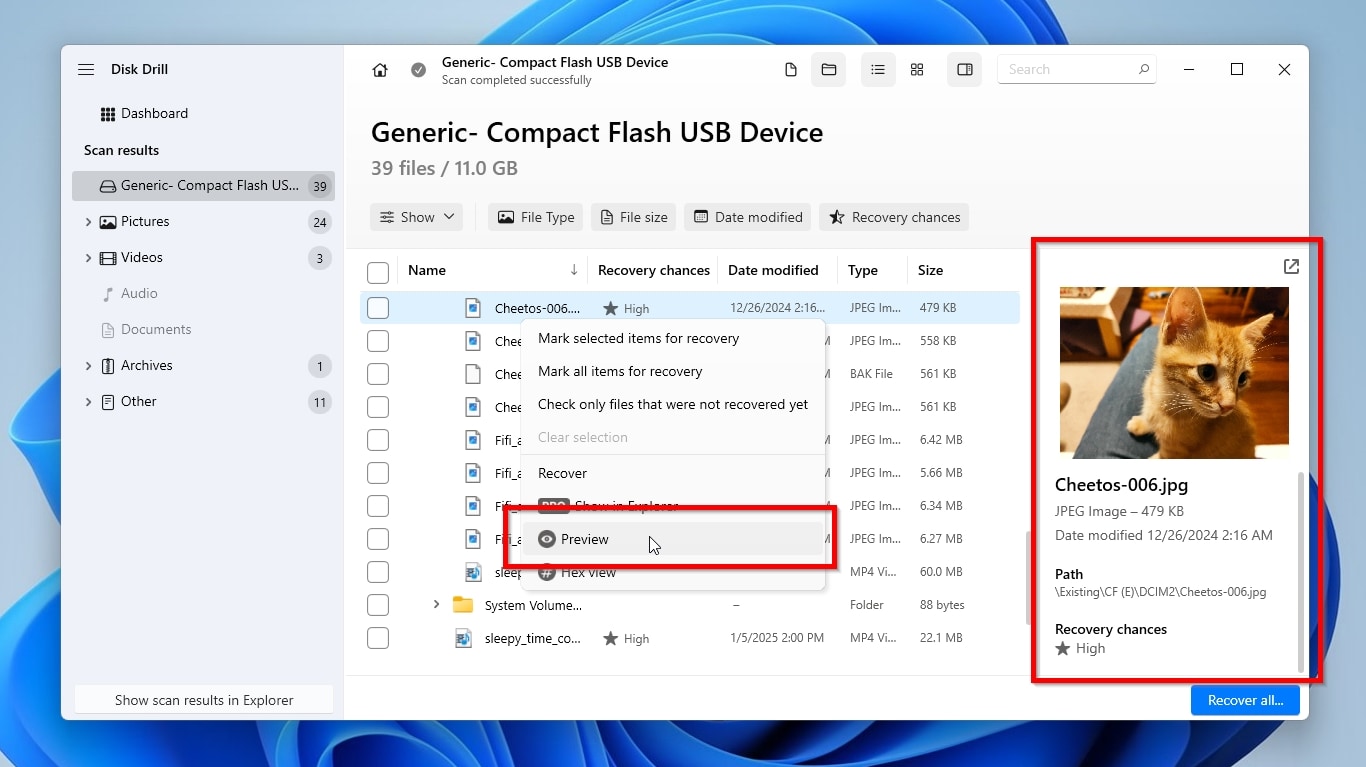This screenshot has width=1366, height=767.
Task: Open preview in external window icon
Action: pyautogui.click(x=1291, y=266)
